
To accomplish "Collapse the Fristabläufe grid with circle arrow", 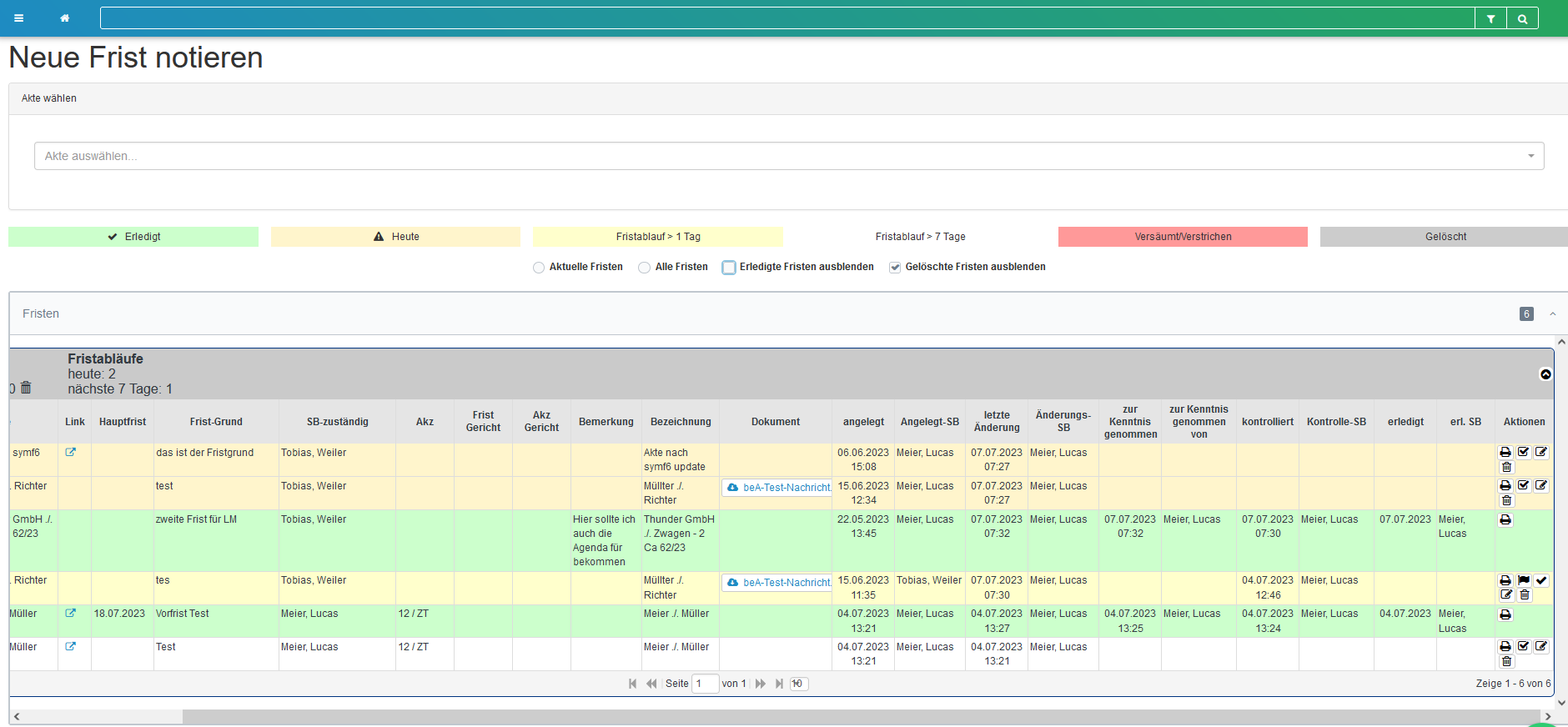I will [x=1545, y=374].
